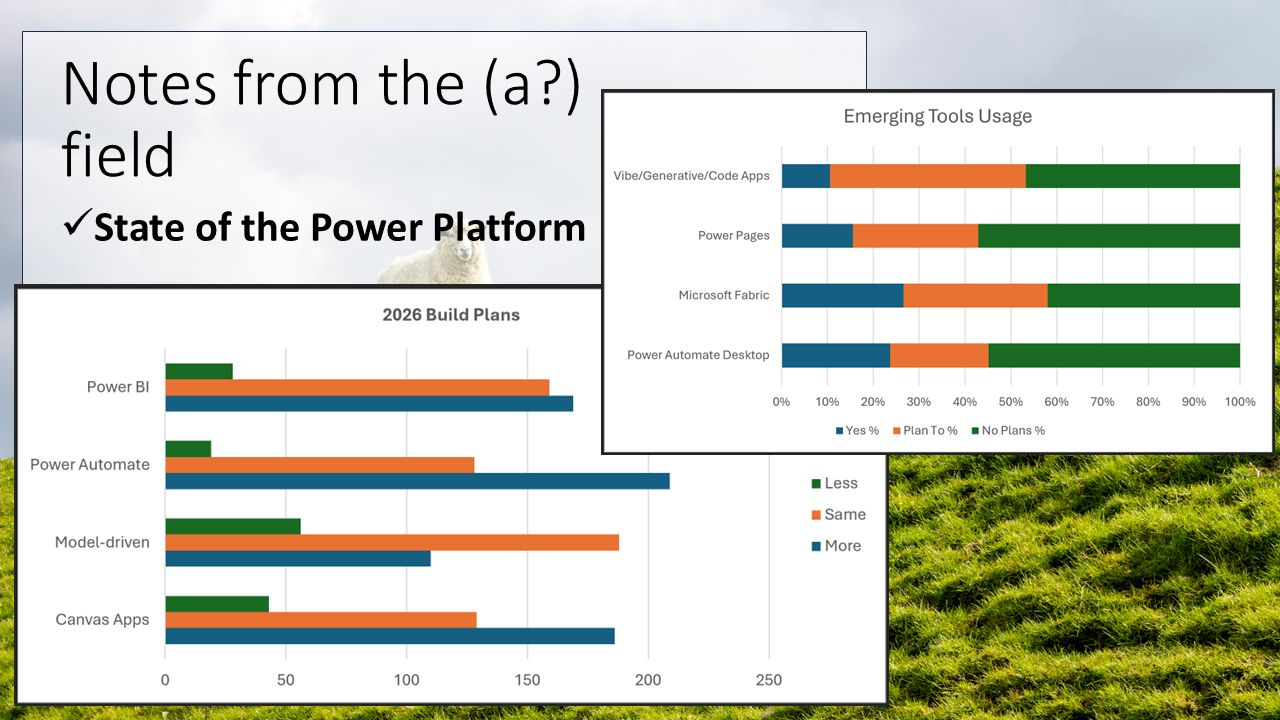Select the 'Model-driven' category label
The width and height of the screenshot is (1280, 720).
tap(102, 542)
